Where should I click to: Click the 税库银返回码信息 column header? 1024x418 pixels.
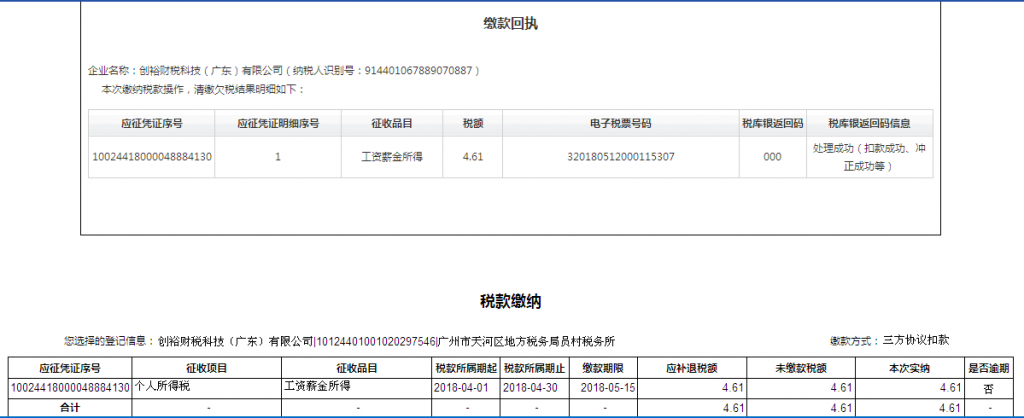[869, 123]
